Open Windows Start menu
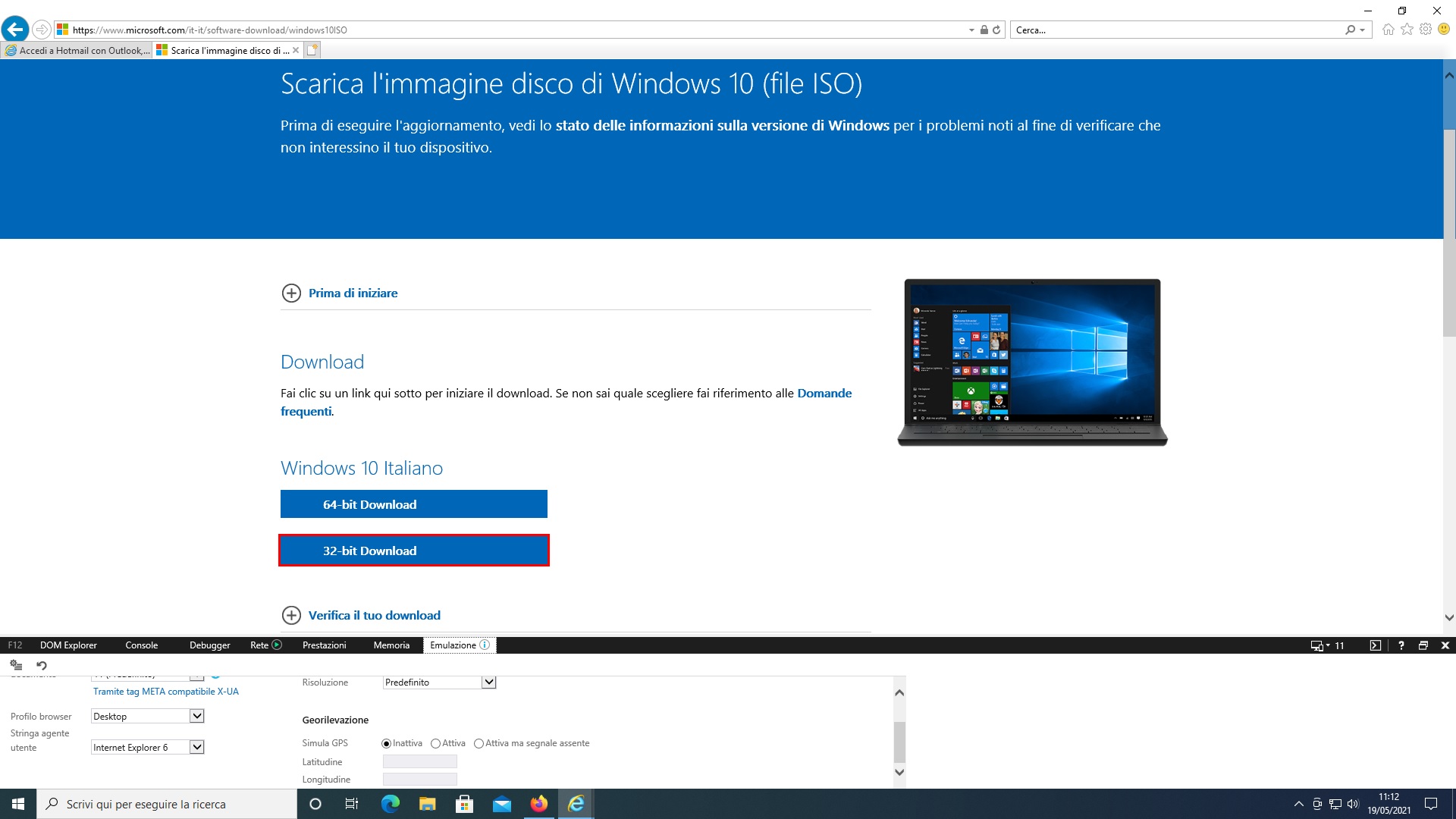The image size is (1456, 819). pyautogui.click(x=18, y=804)
